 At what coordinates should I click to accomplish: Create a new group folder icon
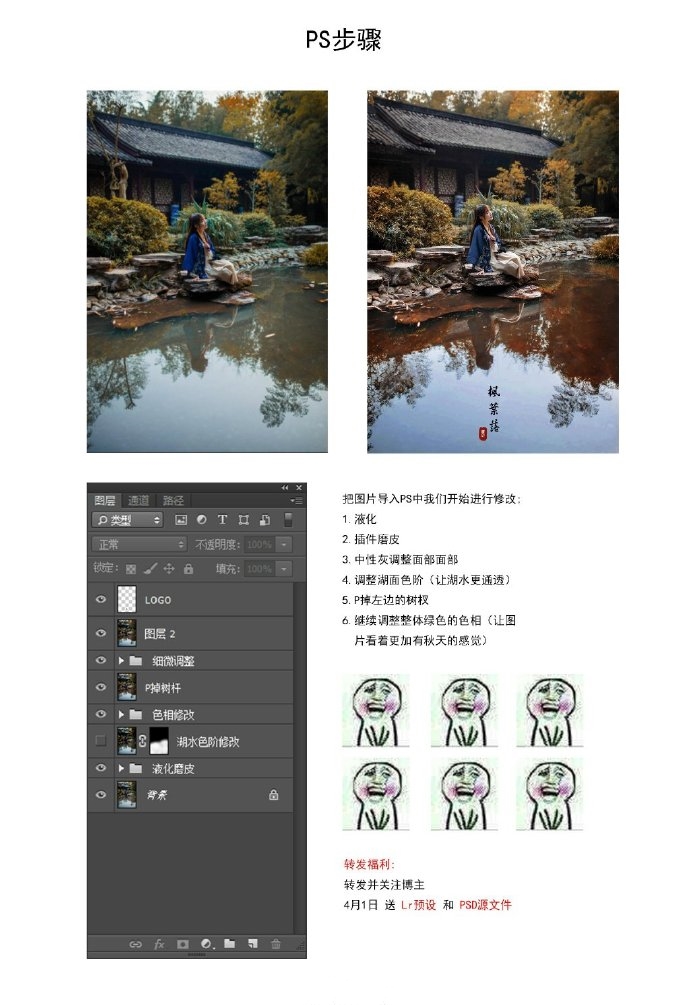229,943
